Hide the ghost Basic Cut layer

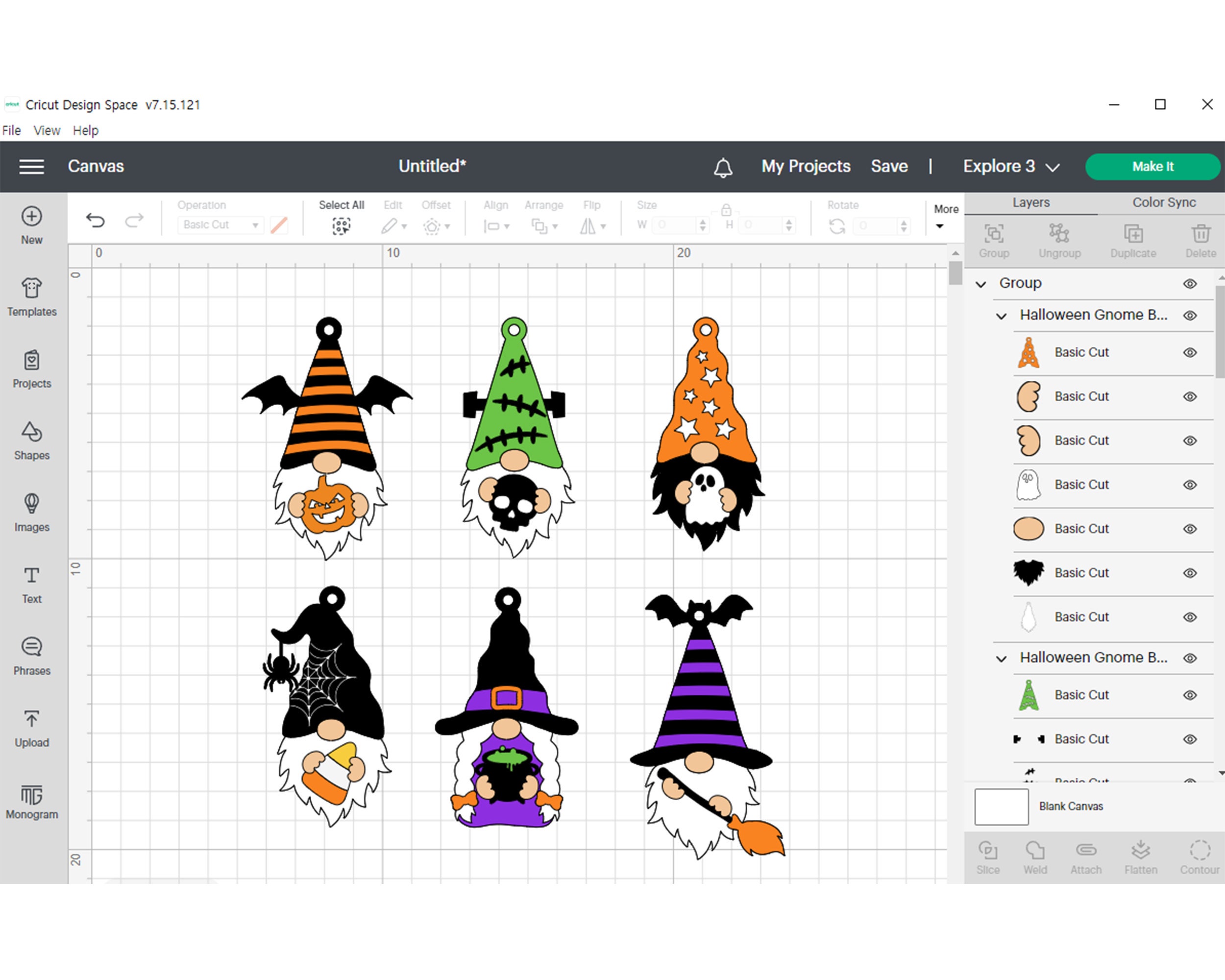click(1190, 485)
